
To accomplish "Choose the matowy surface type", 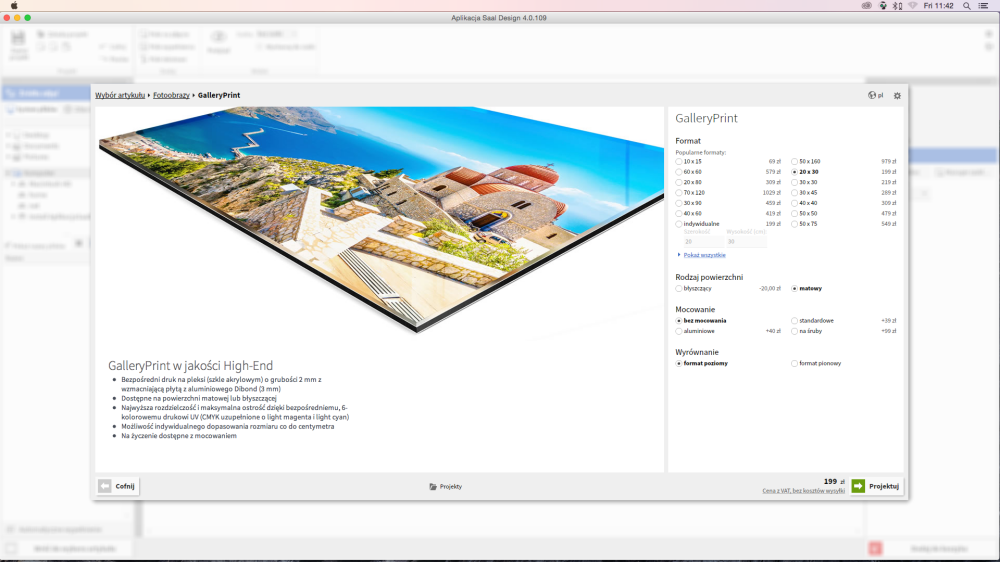I will (794, 288).
